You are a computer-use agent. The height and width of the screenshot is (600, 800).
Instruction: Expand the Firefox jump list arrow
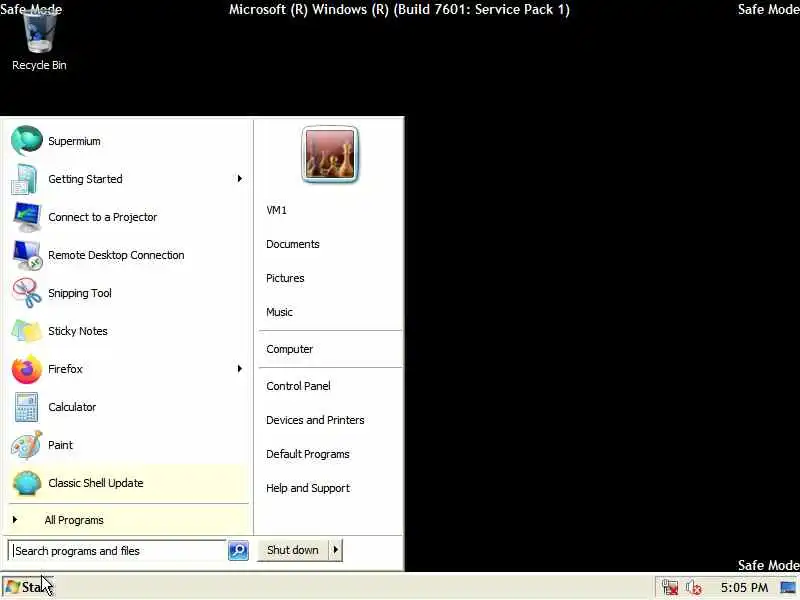tap(239, 369)
